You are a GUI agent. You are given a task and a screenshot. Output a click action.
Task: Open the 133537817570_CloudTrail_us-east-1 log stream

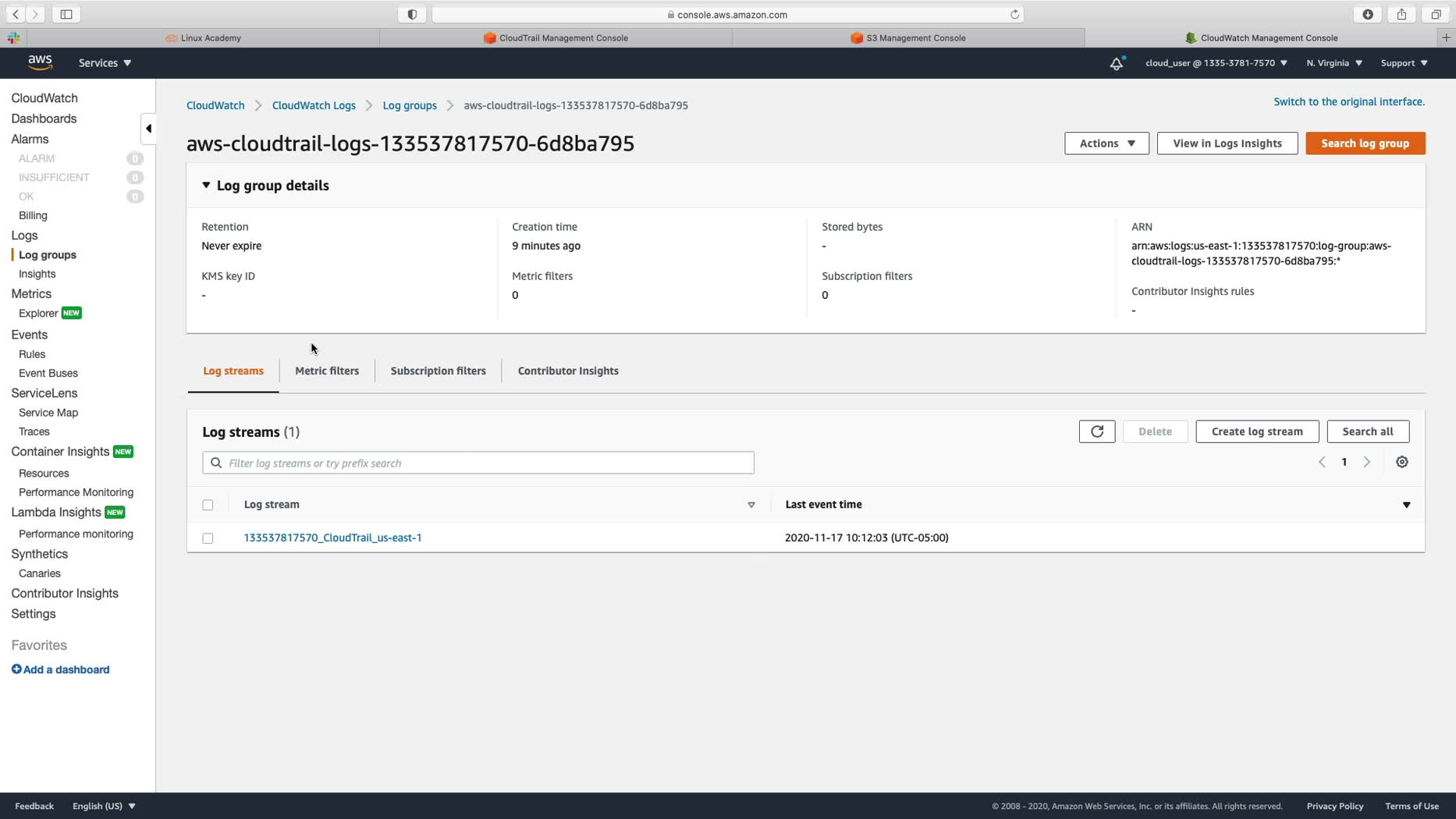click(x=333, y=537)
